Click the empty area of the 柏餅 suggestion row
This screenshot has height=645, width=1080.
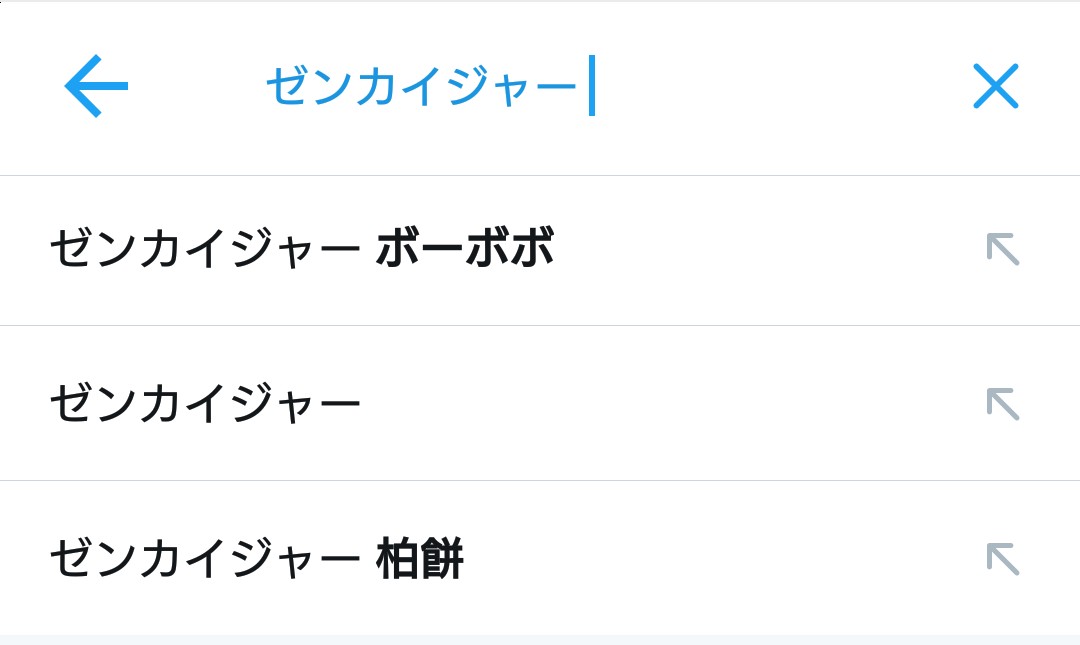[x=720, y=560]
